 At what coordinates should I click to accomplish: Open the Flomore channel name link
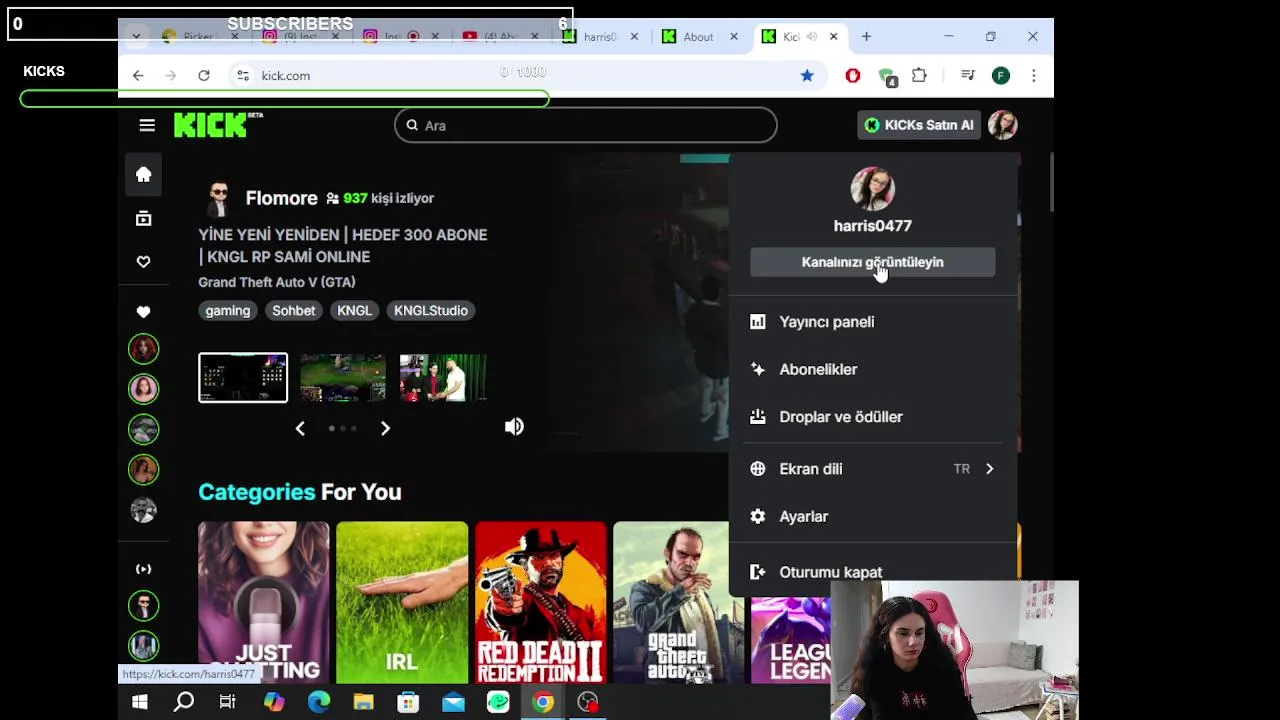[281, 198]
